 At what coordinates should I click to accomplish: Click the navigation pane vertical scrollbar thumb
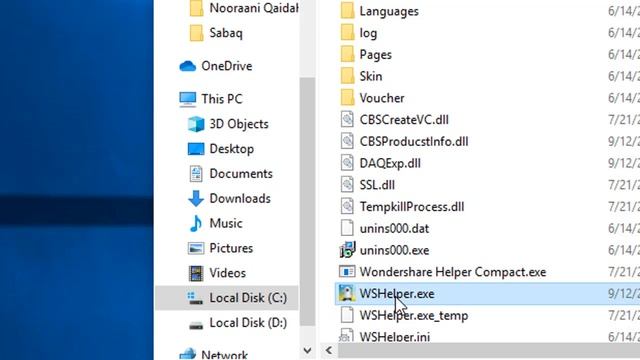coord(307,201)
